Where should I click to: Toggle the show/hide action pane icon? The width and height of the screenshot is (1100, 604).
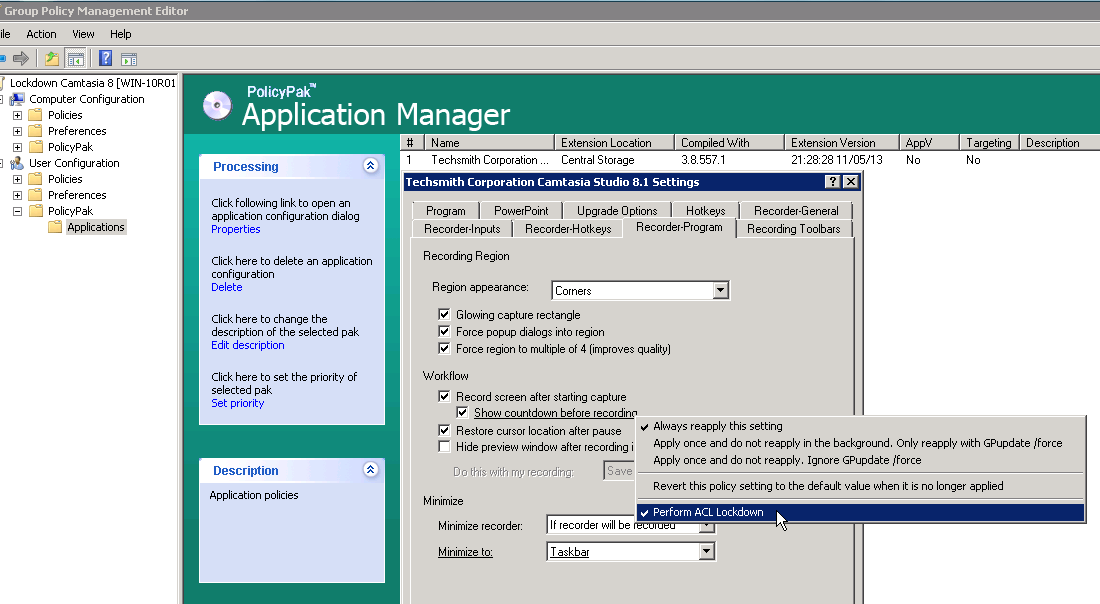129,59
